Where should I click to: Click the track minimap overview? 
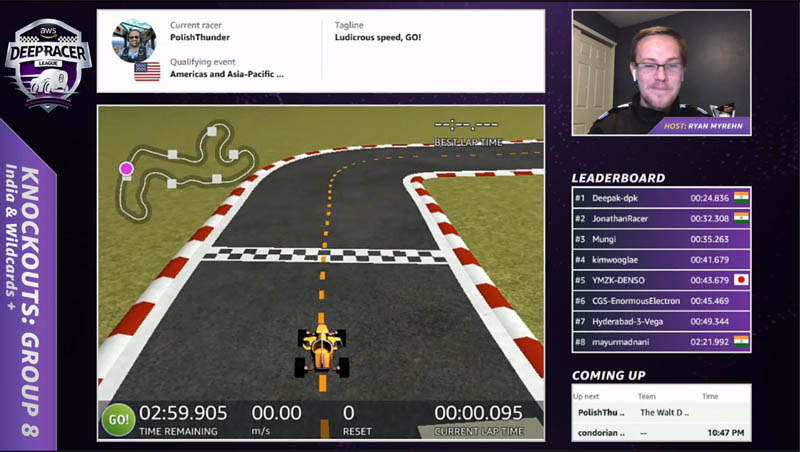click(186, 171)
